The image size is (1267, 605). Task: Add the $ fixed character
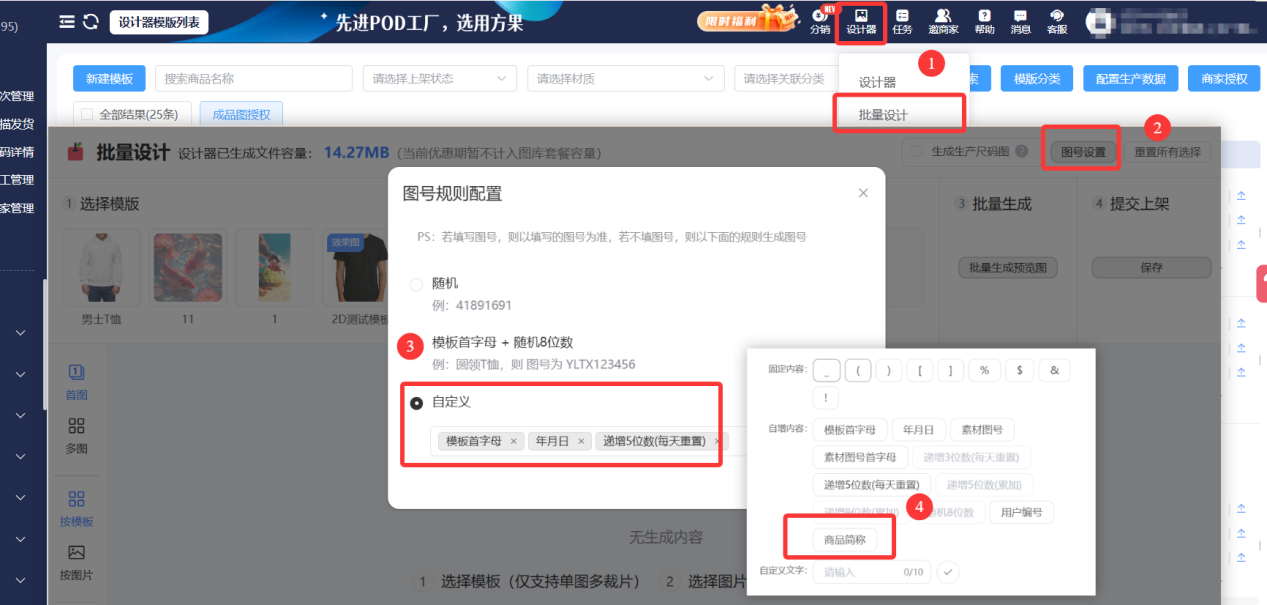(x=1019, y=370)
